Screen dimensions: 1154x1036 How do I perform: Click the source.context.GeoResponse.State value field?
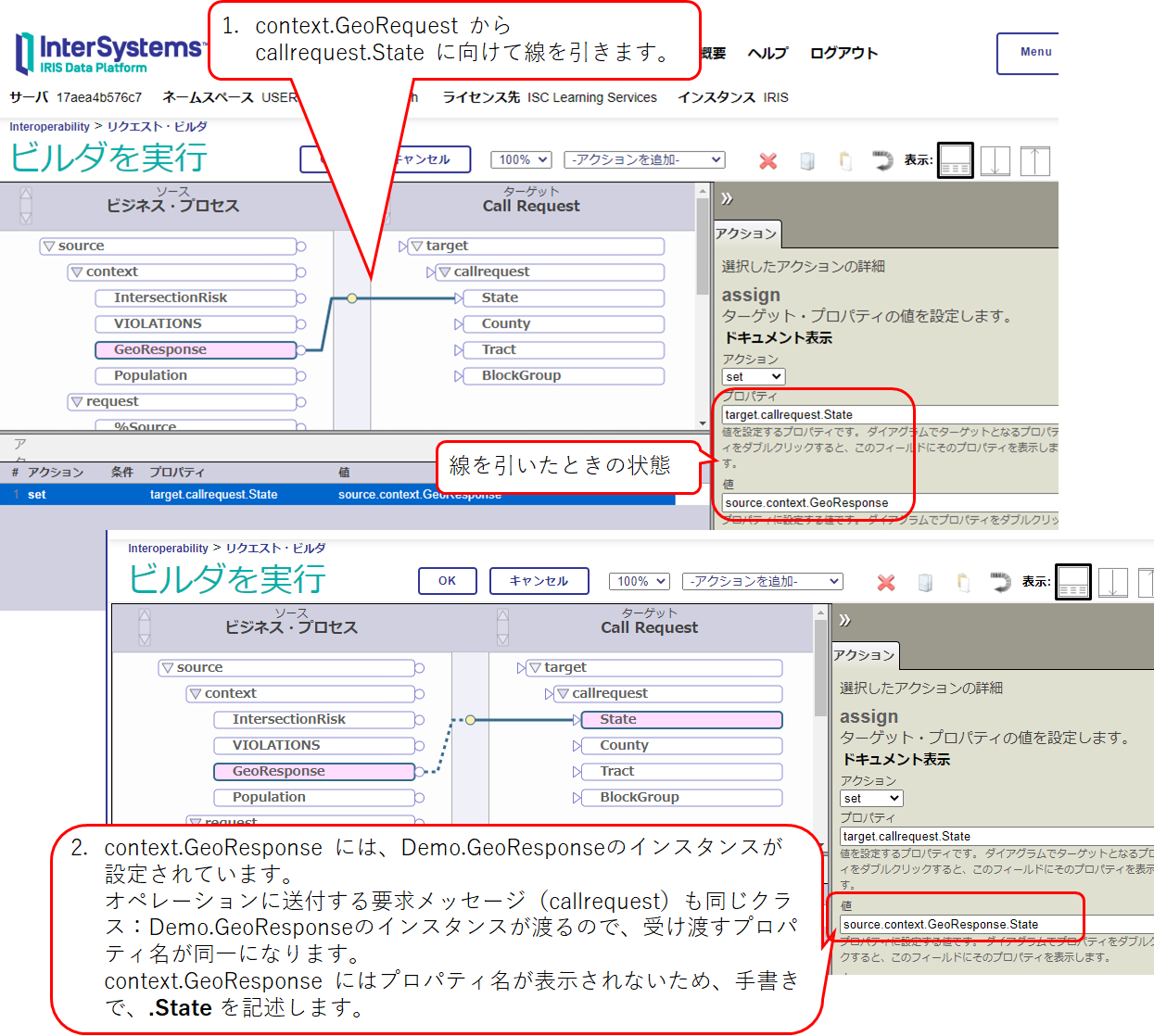point(960,925)
